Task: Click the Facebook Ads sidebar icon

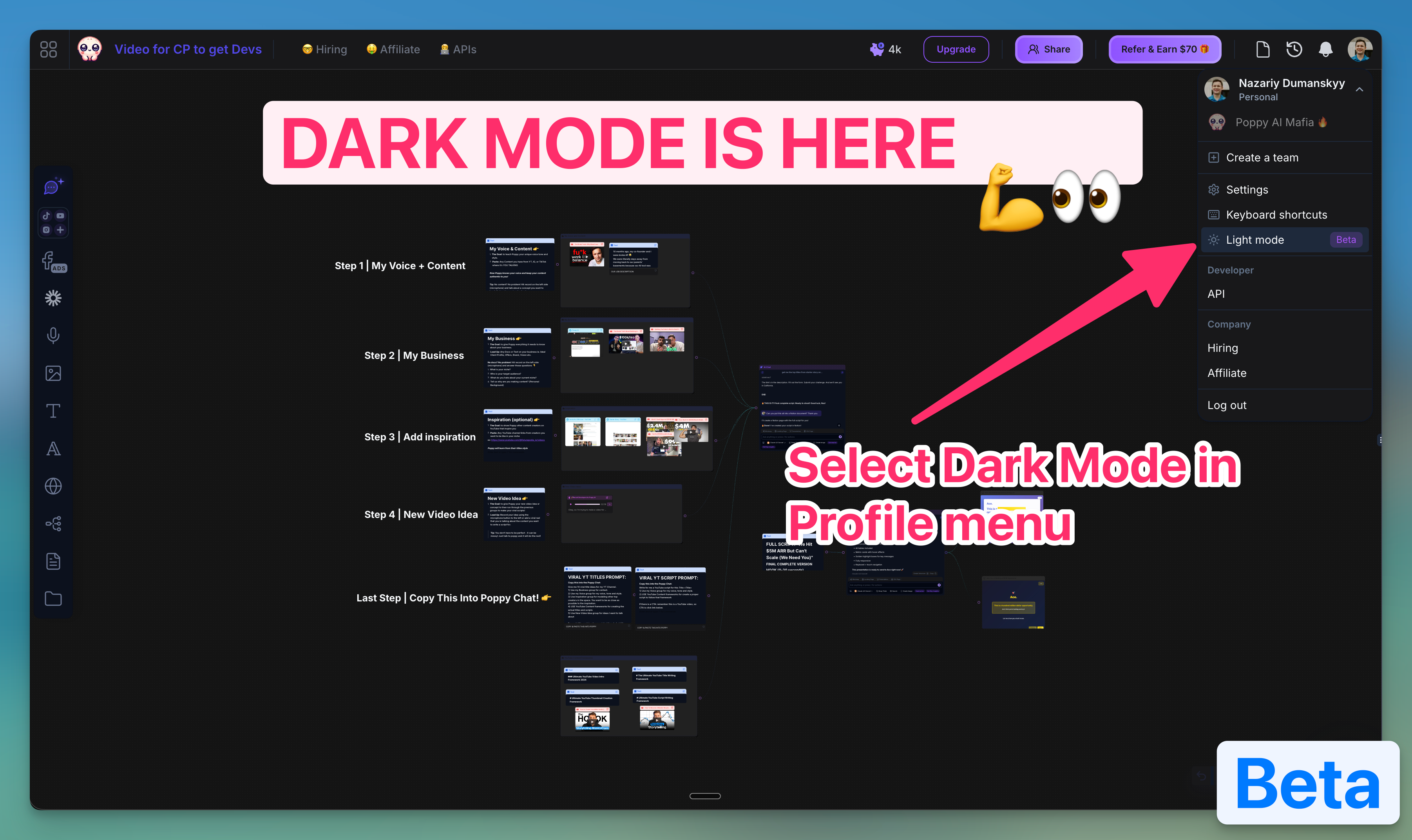Action: click(x=53, y=261)
